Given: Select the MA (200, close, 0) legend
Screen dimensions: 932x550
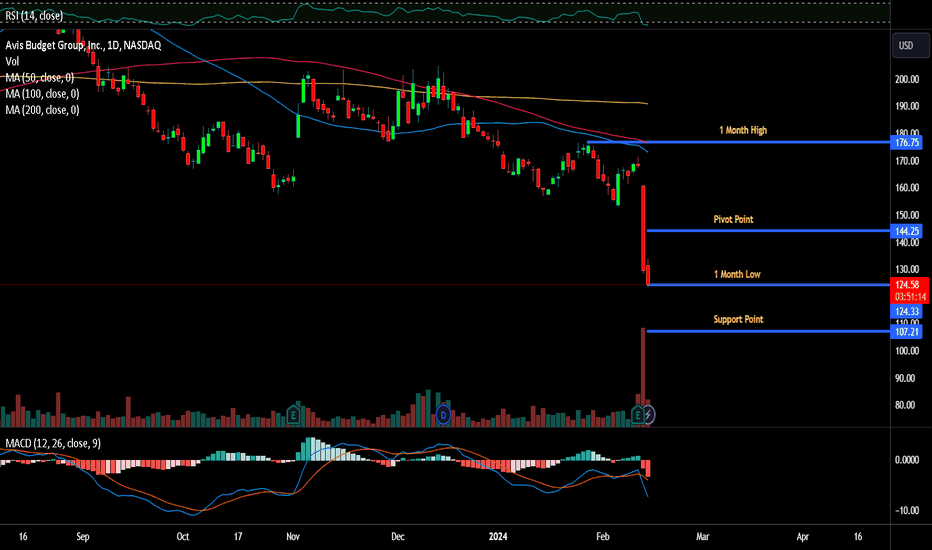Looking at the screenshot, I should coord(42,109).
